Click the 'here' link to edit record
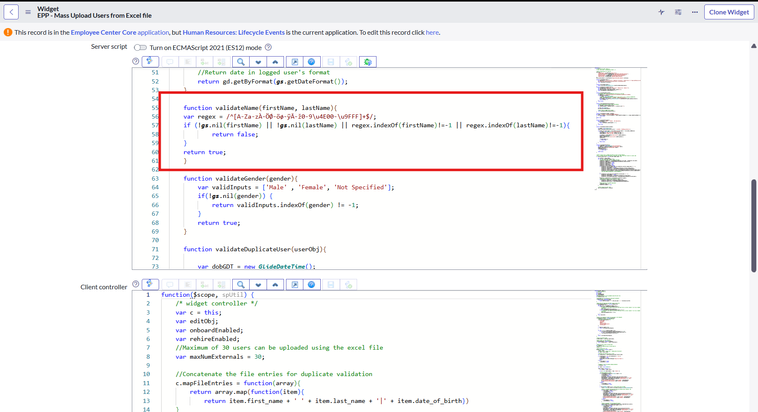The image size is (758, 412). coord(432,32)
